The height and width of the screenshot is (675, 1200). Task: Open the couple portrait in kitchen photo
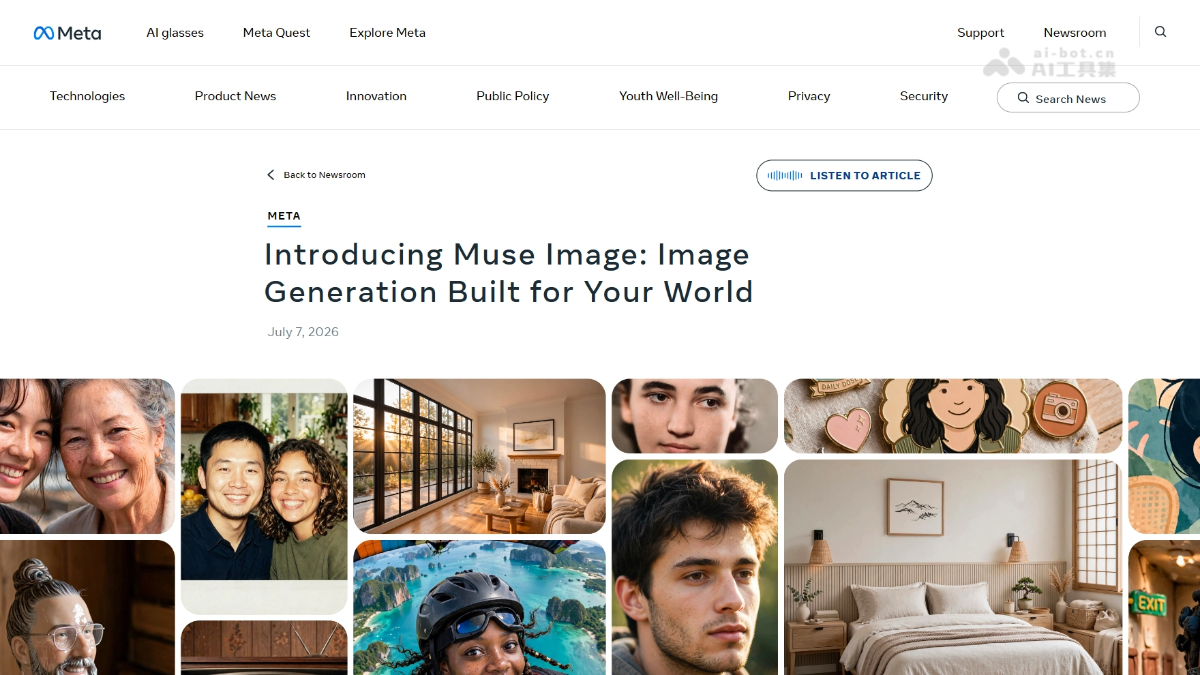264,496
